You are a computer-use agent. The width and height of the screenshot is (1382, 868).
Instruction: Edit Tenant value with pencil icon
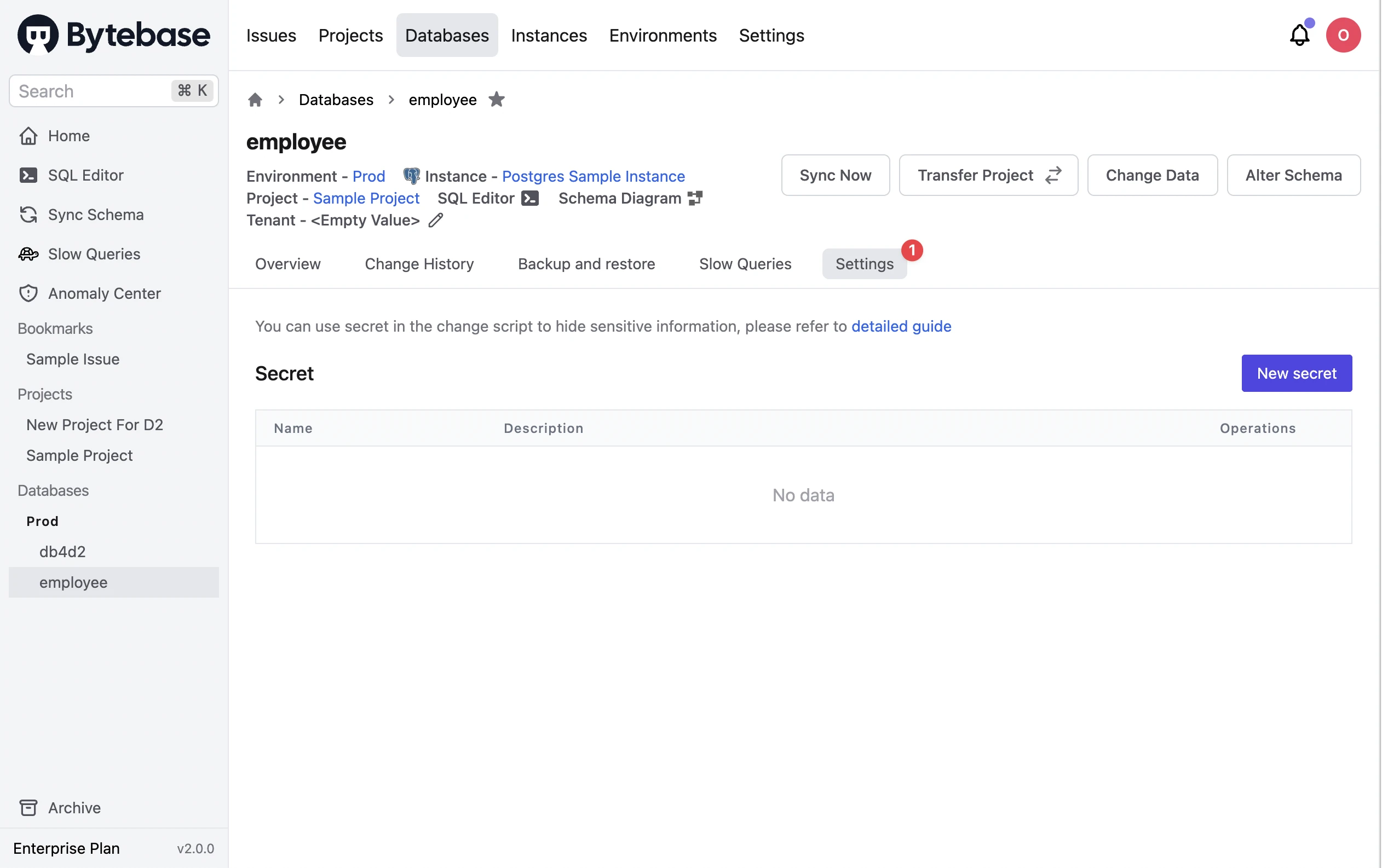click(436, 221)
